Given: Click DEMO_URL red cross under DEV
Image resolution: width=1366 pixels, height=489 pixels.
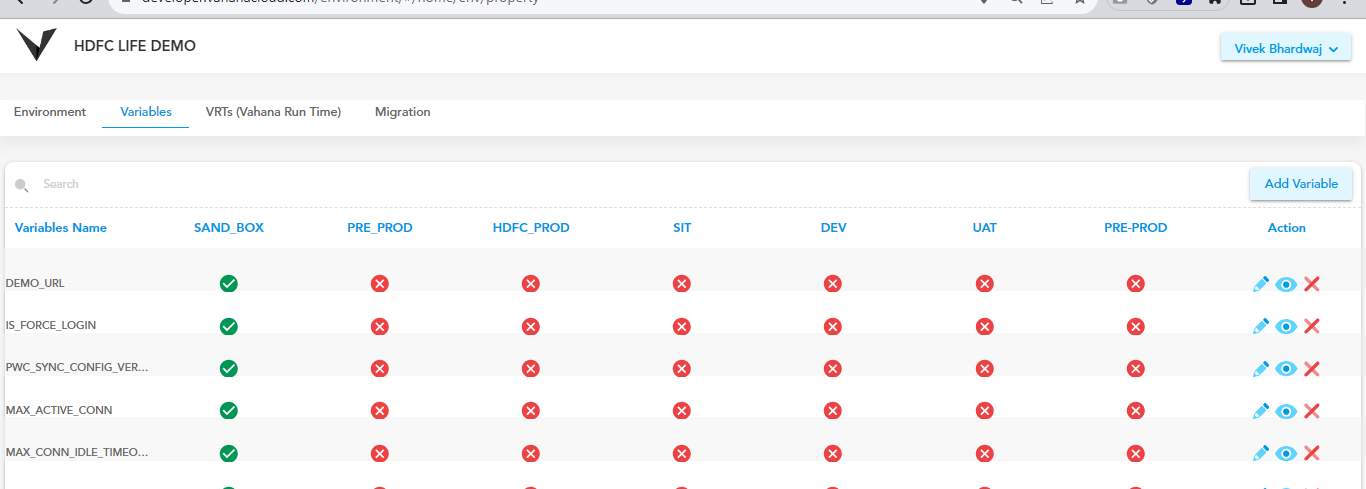Looking at the screenshot, I should click(x=833, y=284).
